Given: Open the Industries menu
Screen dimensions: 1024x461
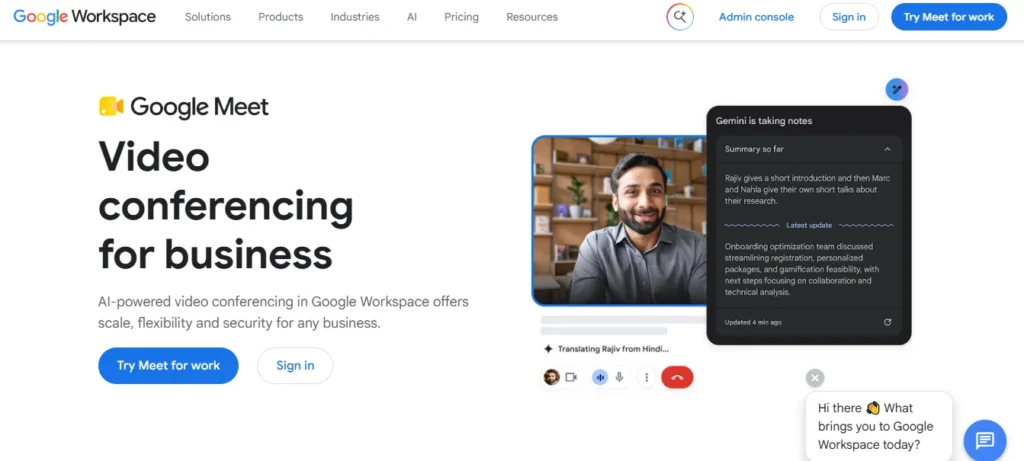Looking at the screenshot, I should click(355, 17).
